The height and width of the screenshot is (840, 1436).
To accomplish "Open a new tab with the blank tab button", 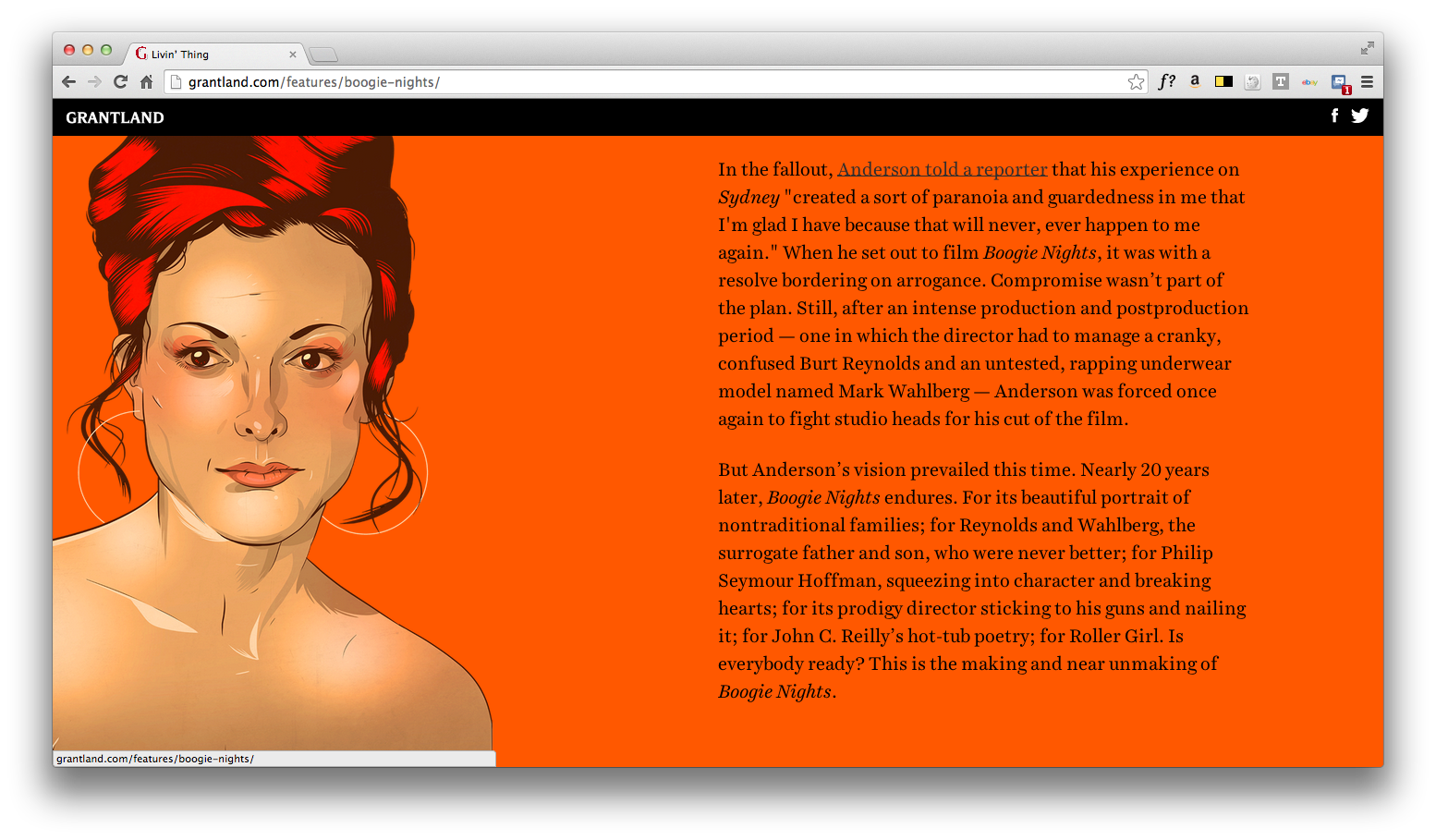I will [322, 55].
